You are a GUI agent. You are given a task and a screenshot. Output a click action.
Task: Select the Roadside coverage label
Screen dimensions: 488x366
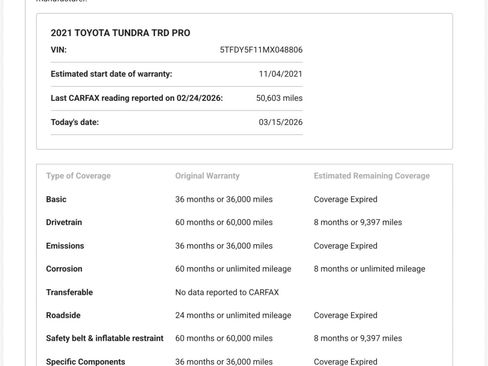pyautogui.click(x=63, y=315)
